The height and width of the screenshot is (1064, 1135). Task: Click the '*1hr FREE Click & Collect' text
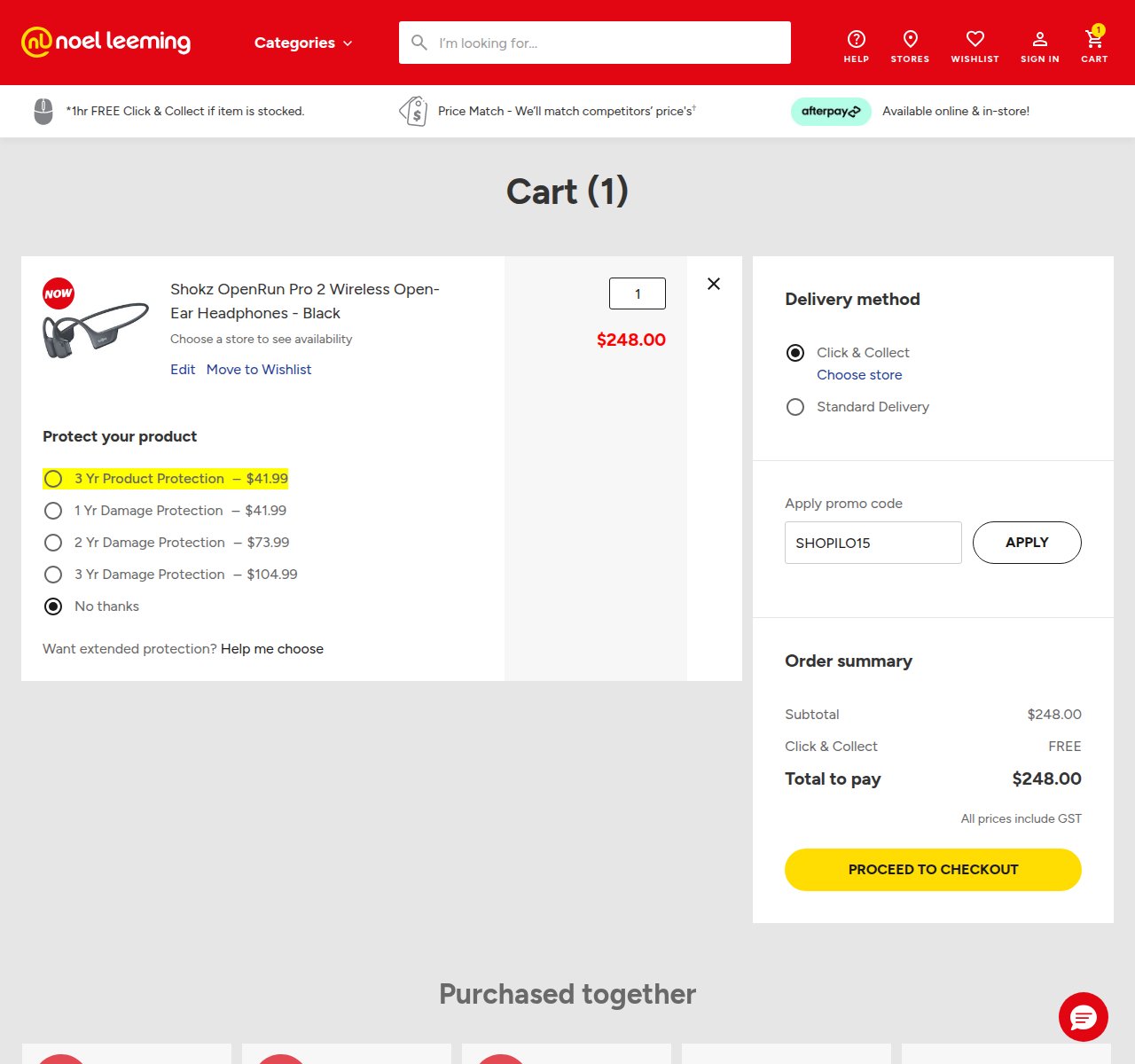point(185,111)
